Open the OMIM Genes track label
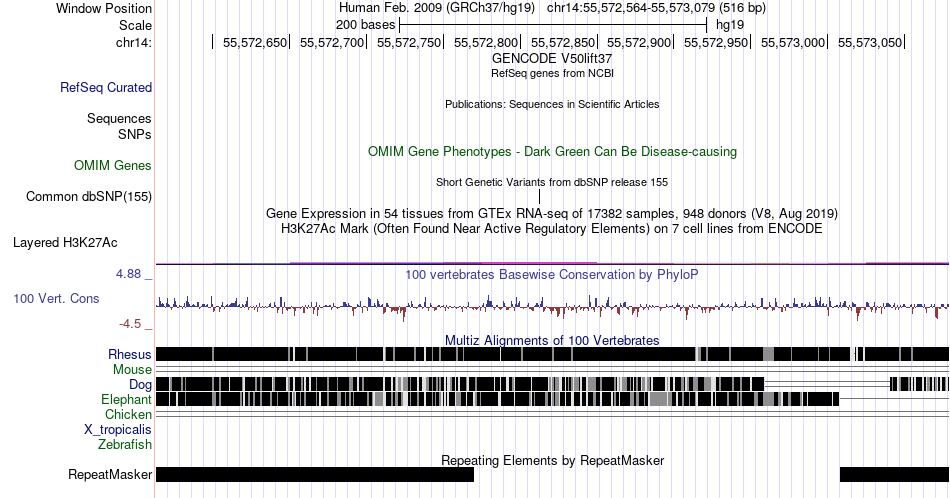 coord(113,165)
